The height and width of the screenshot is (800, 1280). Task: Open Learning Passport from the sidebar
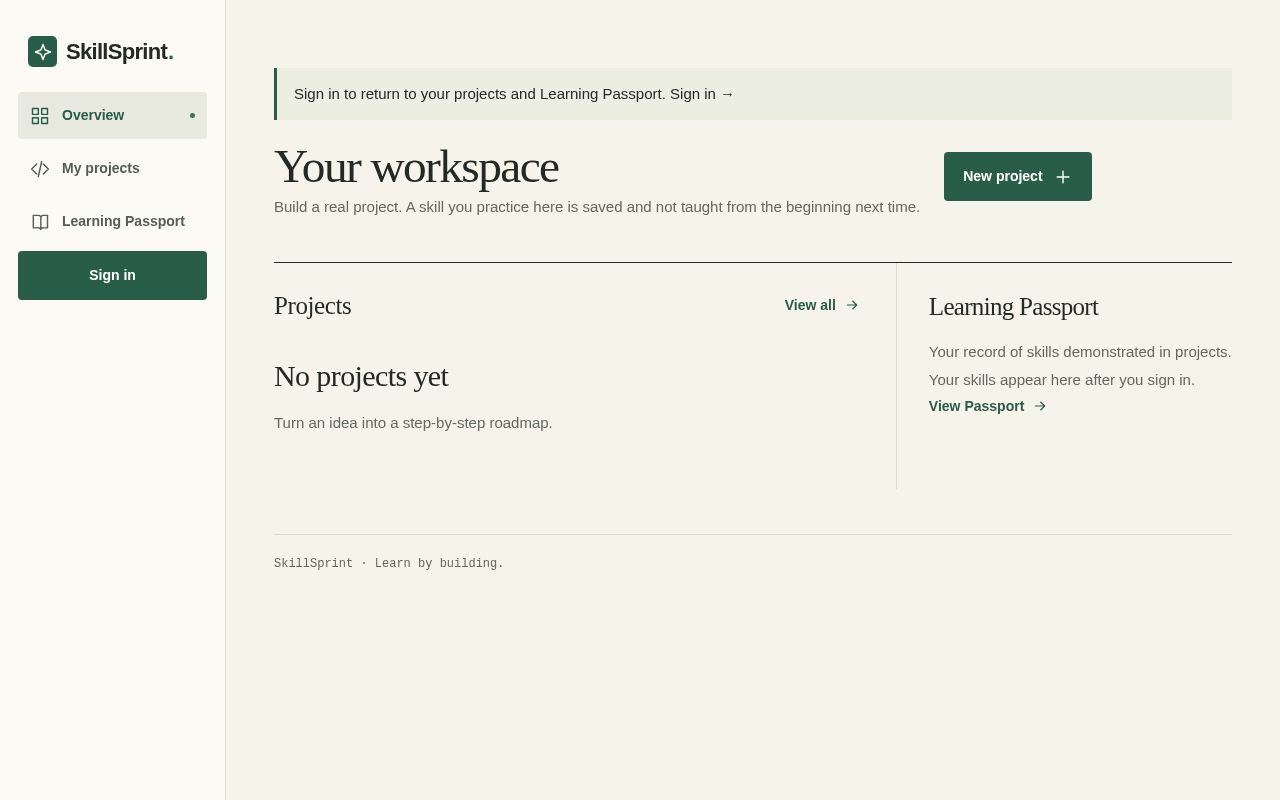pos(112,221)
